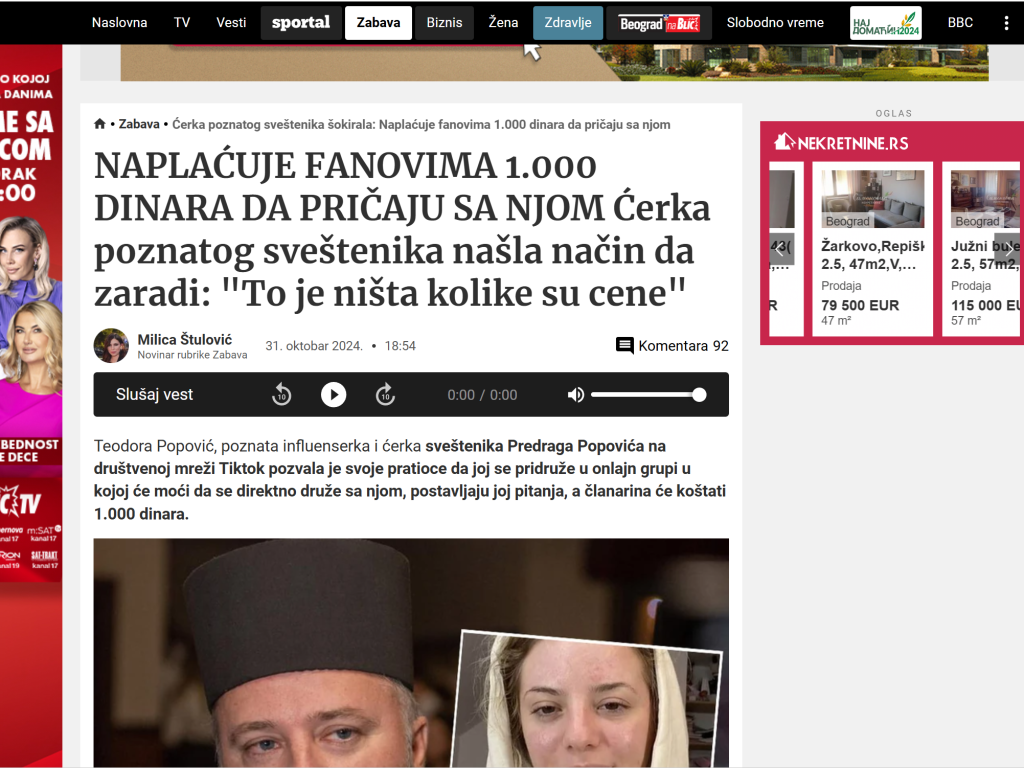Open Beograd na Blic section
This screenshot has width=1024, height=768.
[659, 23]
